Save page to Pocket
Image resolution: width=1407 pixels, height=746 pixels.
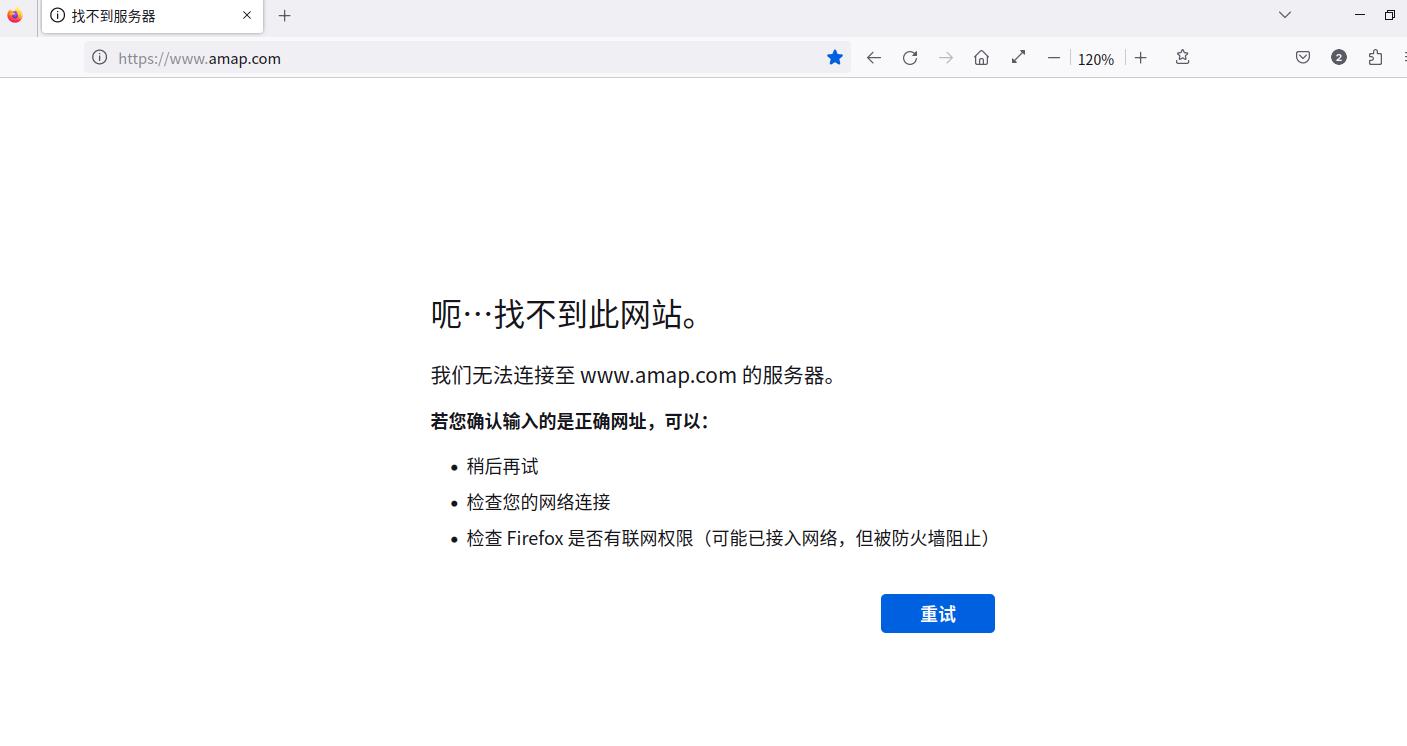[x=1302, y=57]
